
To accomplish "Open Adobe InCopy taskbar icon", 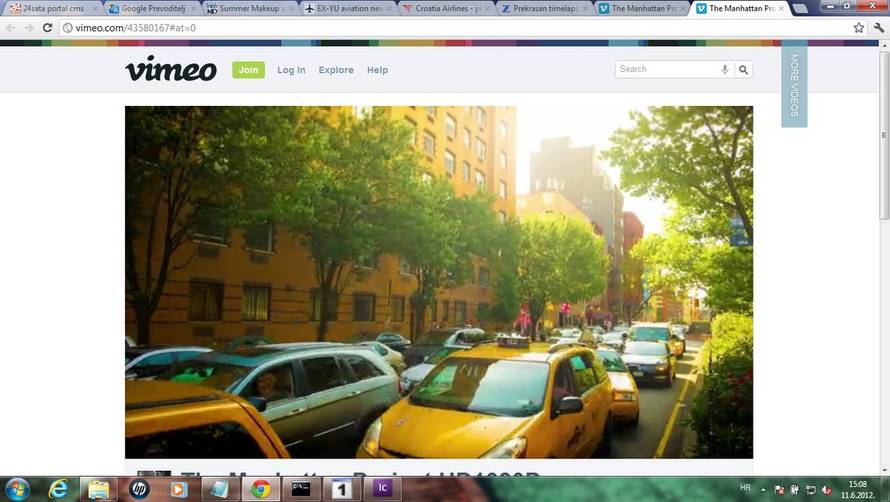I will point(383,488).
